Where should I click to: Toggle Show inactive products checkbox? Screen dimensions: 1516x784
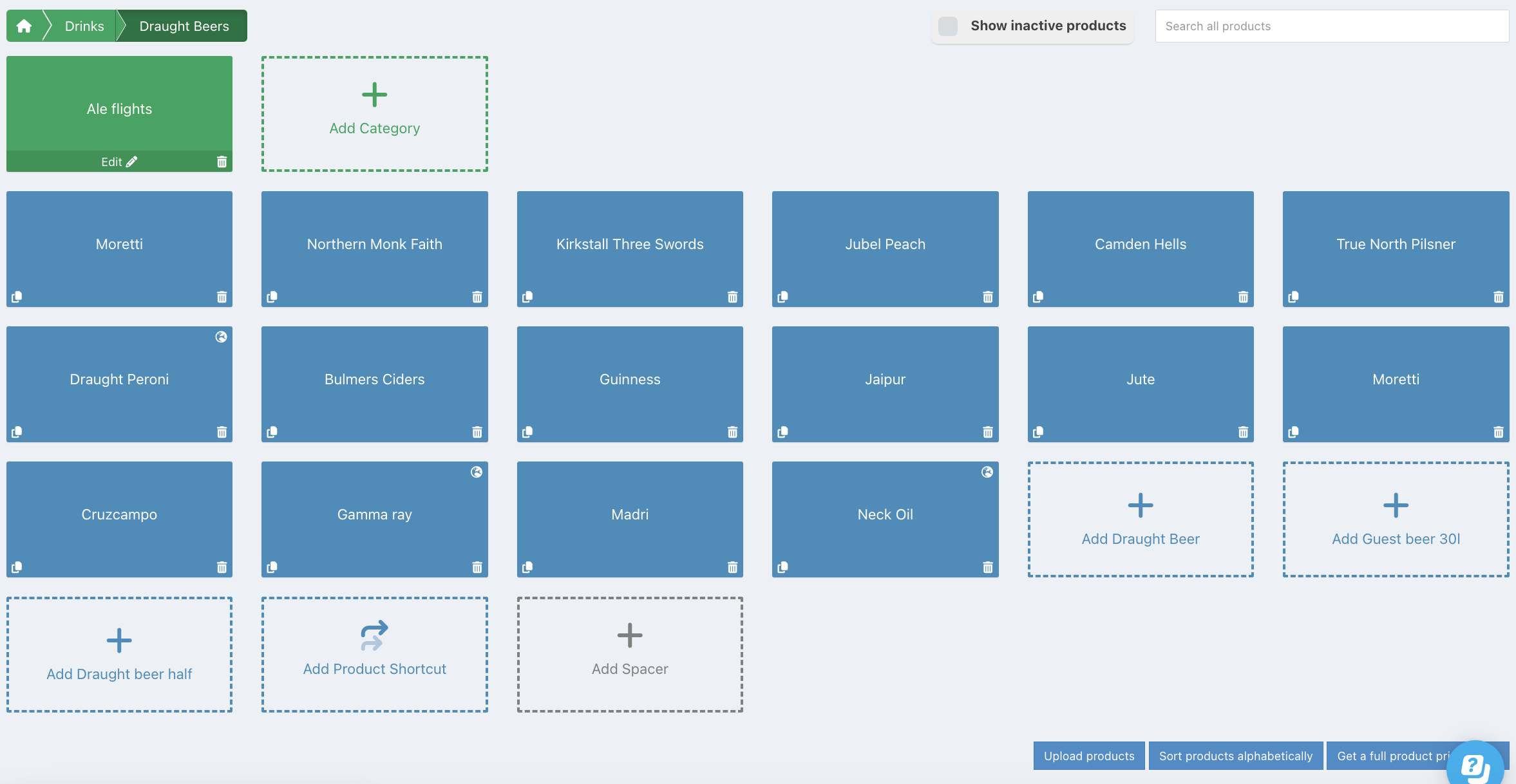pos(947,26)
